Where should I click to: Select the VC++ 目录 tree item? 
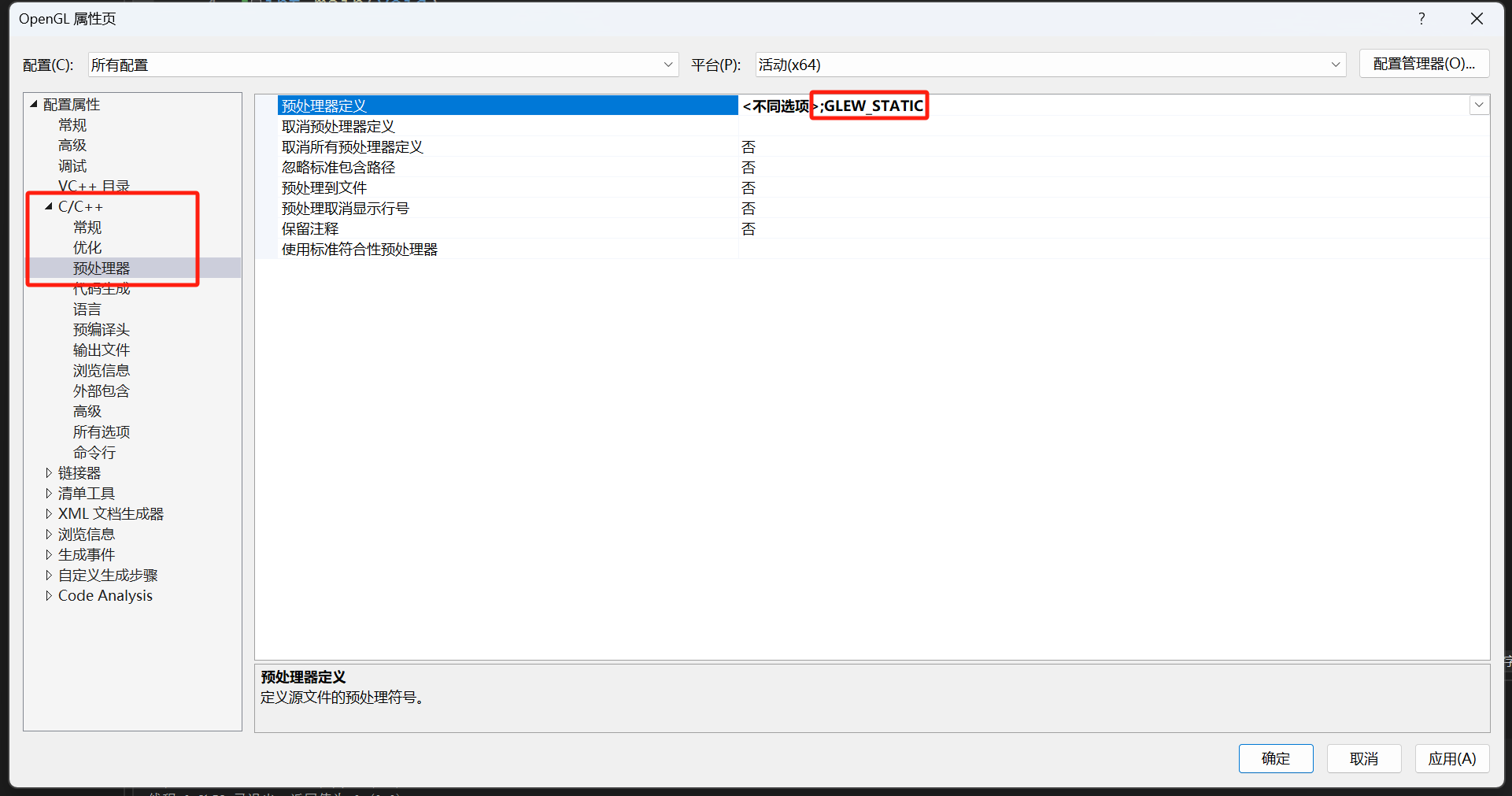(x=94, y=186)
